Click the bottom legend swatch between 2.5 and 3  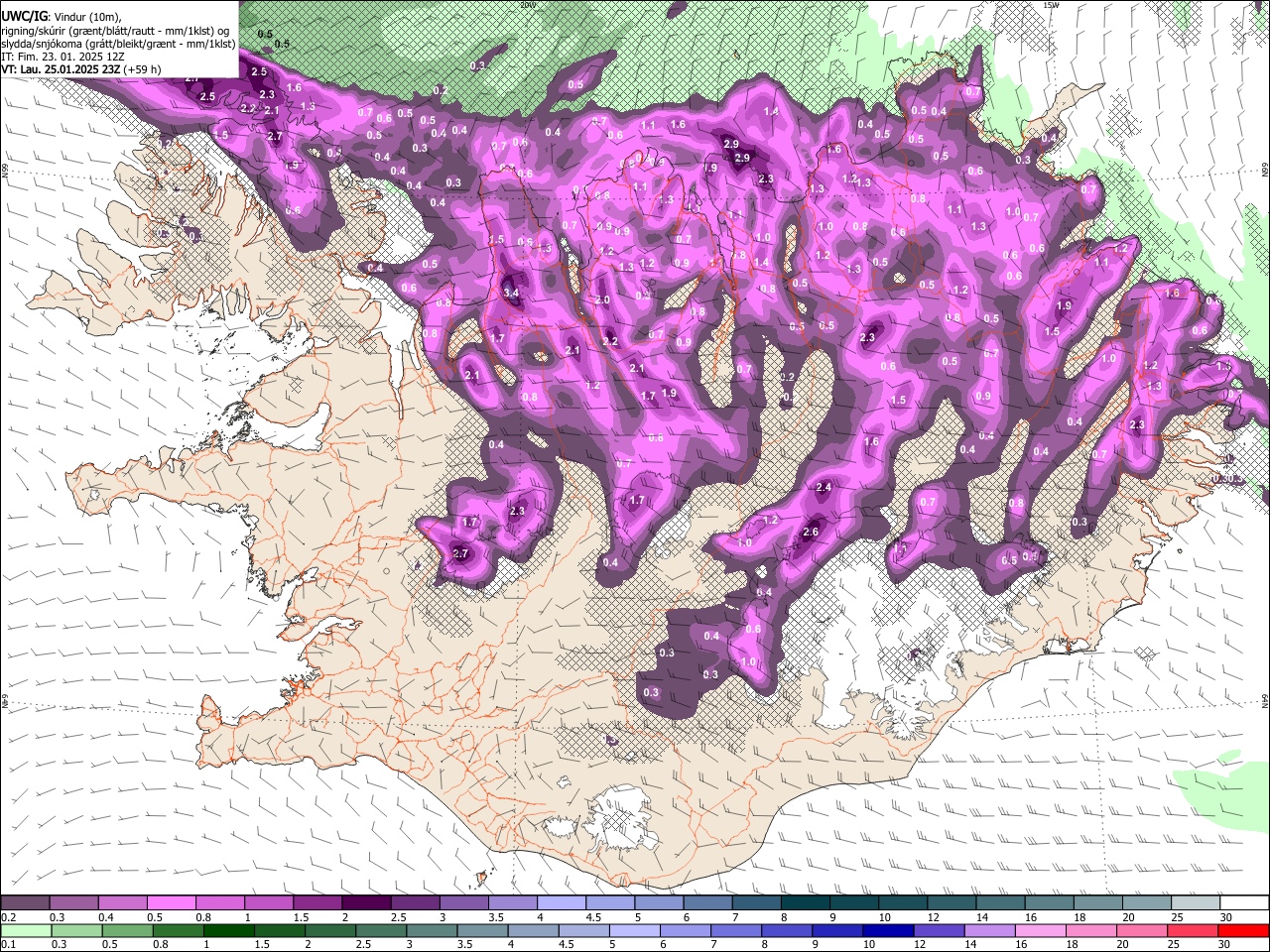[x=381, y=930]
